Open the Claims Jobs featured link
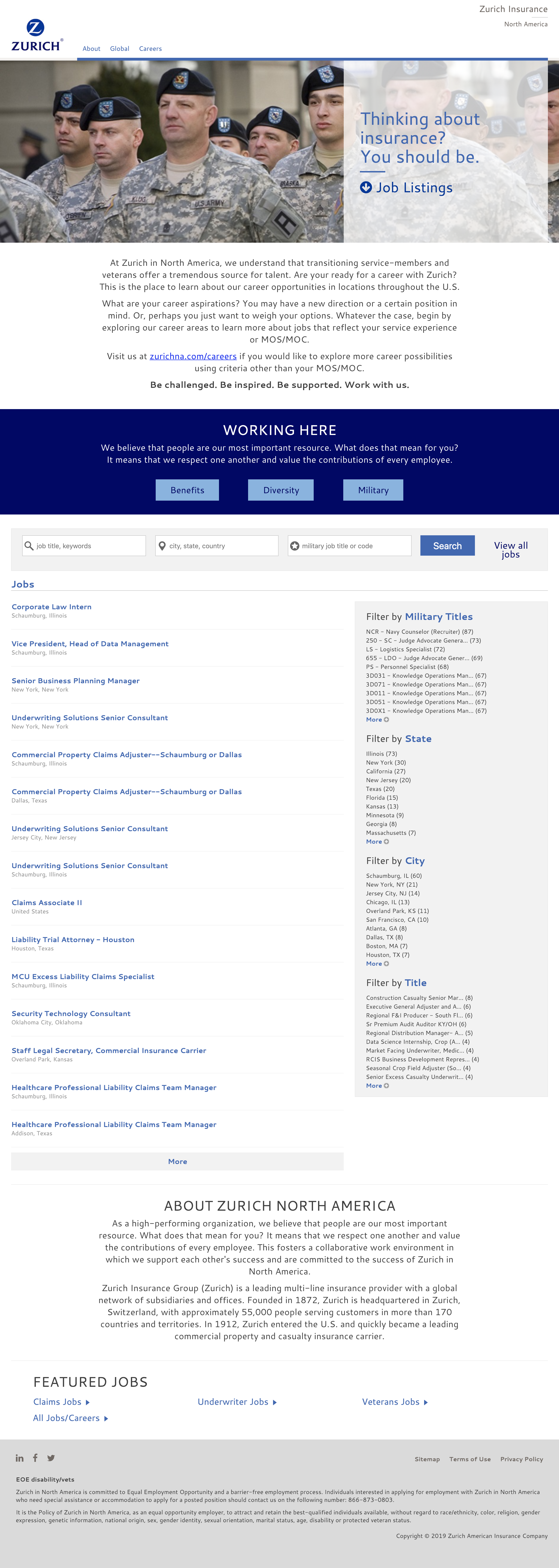Viewport: 559px width, 1568px height. point(61,1402)
